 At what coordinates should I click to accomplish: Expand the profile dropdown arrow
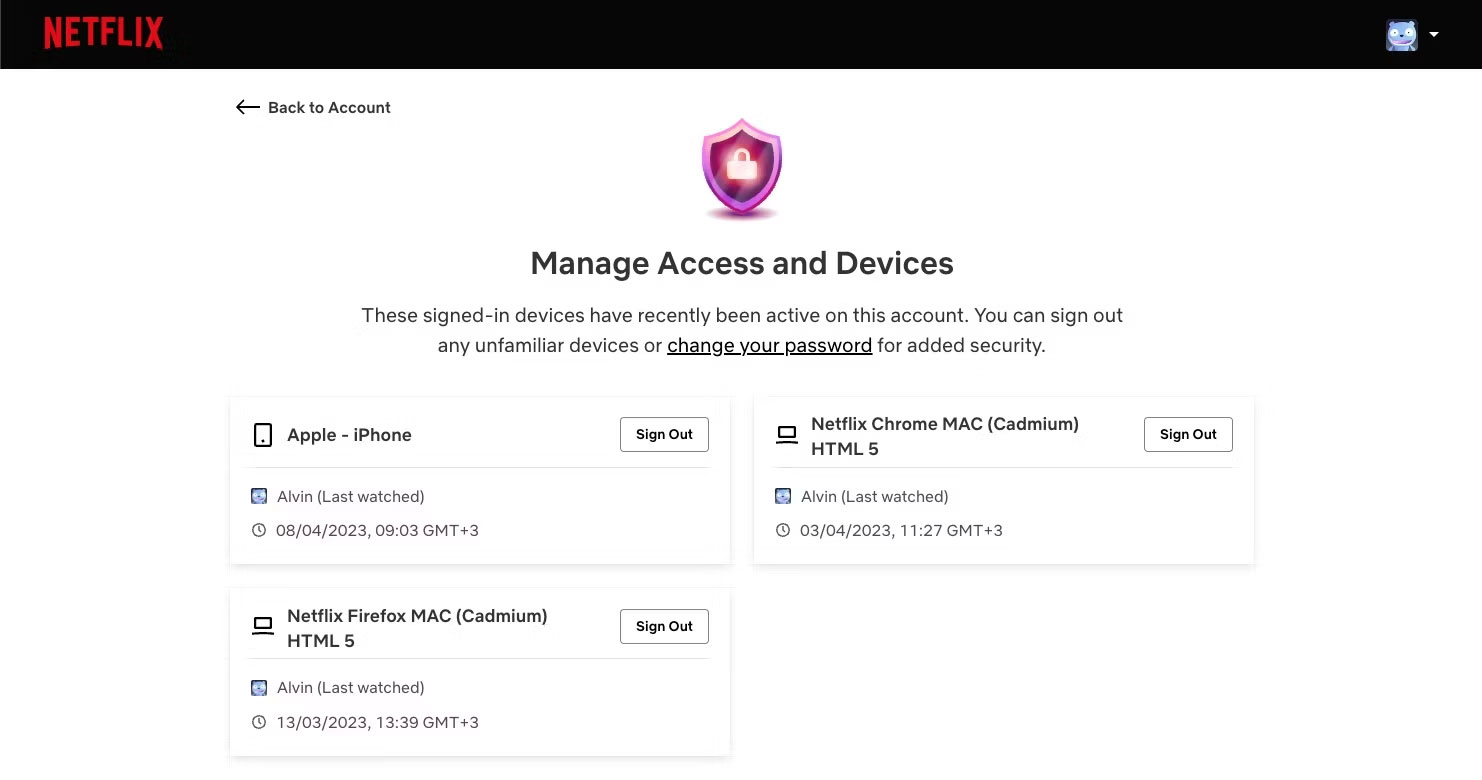tap(1434, 35)
